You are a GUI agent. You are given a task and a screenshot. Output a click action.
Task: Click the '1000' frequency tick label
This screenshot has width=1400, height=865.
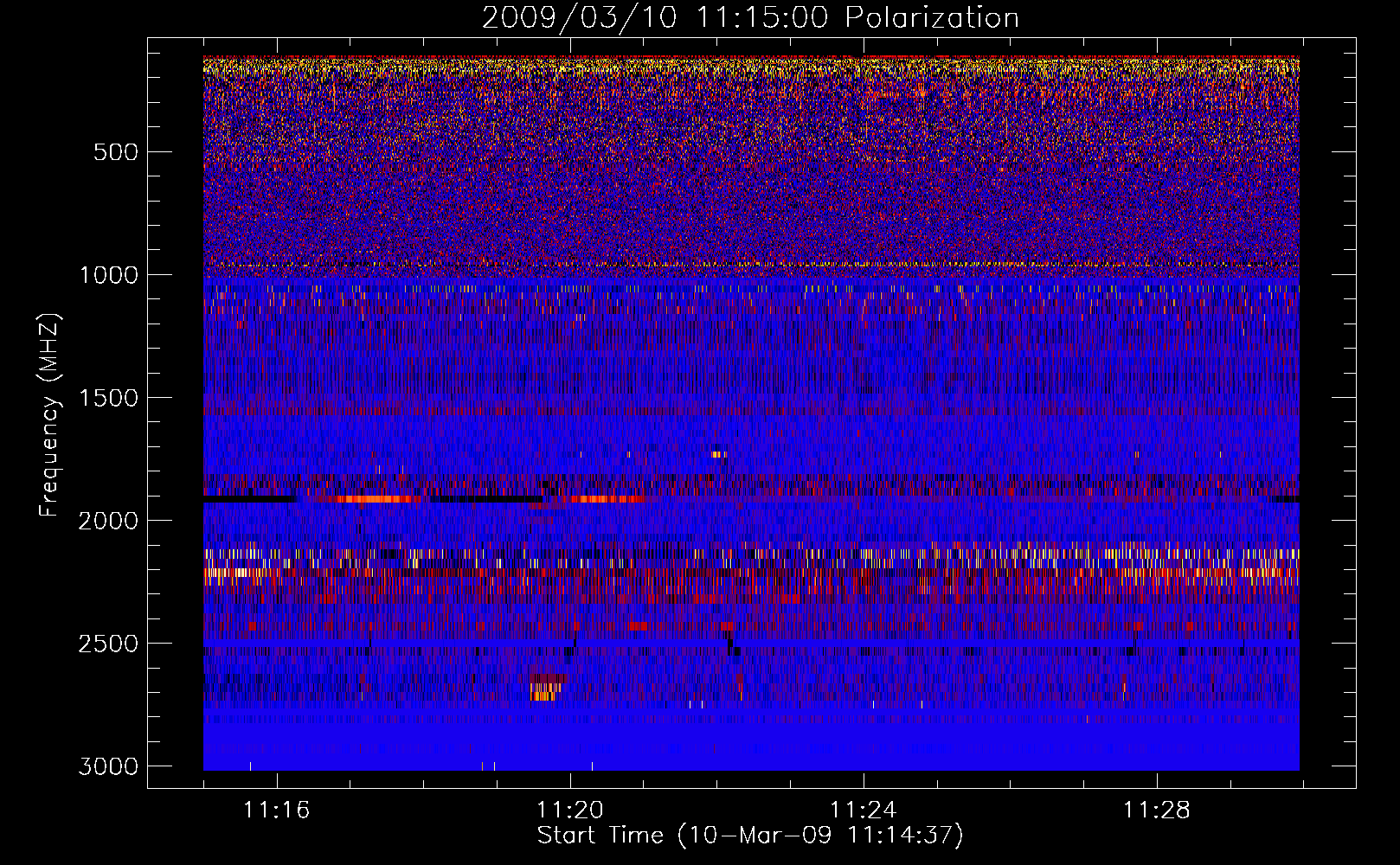point(108,275)
